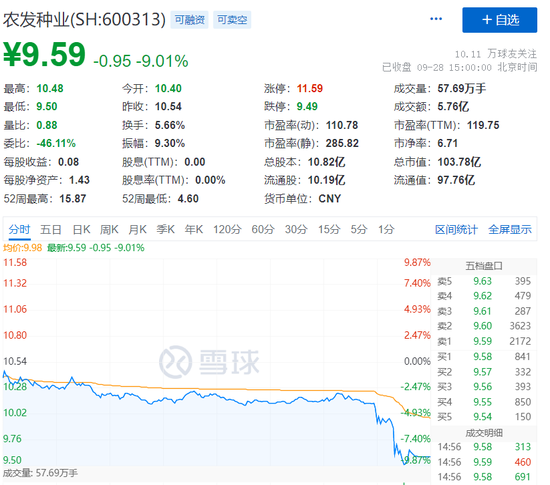The height and width of the screenshot is (485, 550).
Task: Click the 成交量: 57.69万手 label below the chart
Action: (x=40, y=473)
